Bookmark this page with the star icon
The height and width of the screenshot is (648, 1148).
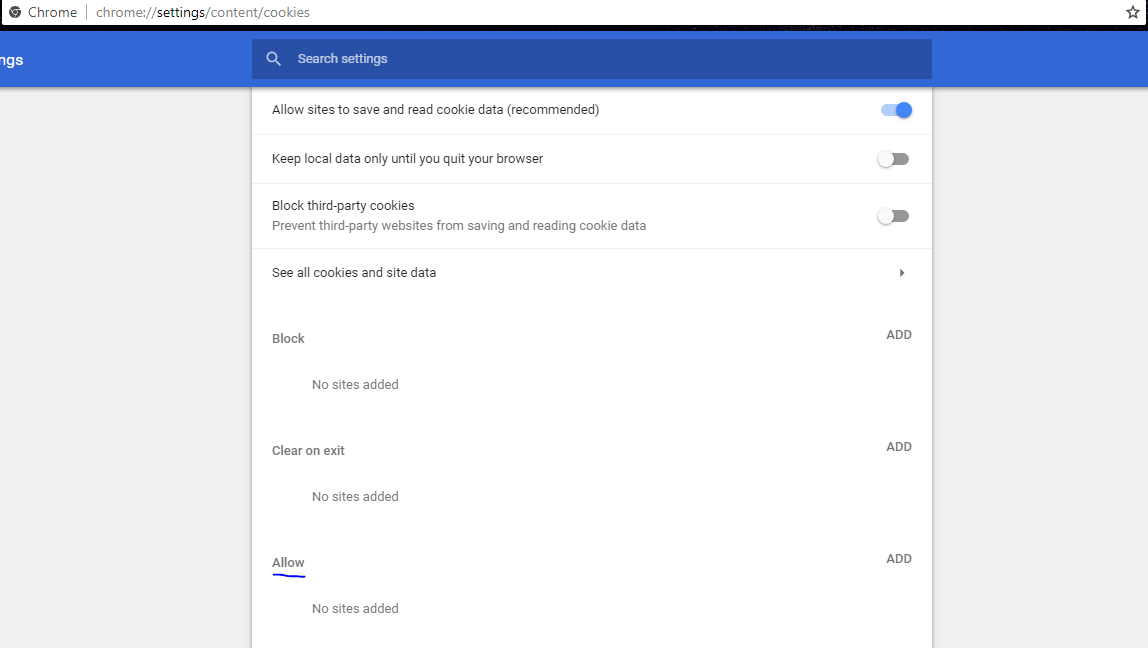click(1133, 13)
